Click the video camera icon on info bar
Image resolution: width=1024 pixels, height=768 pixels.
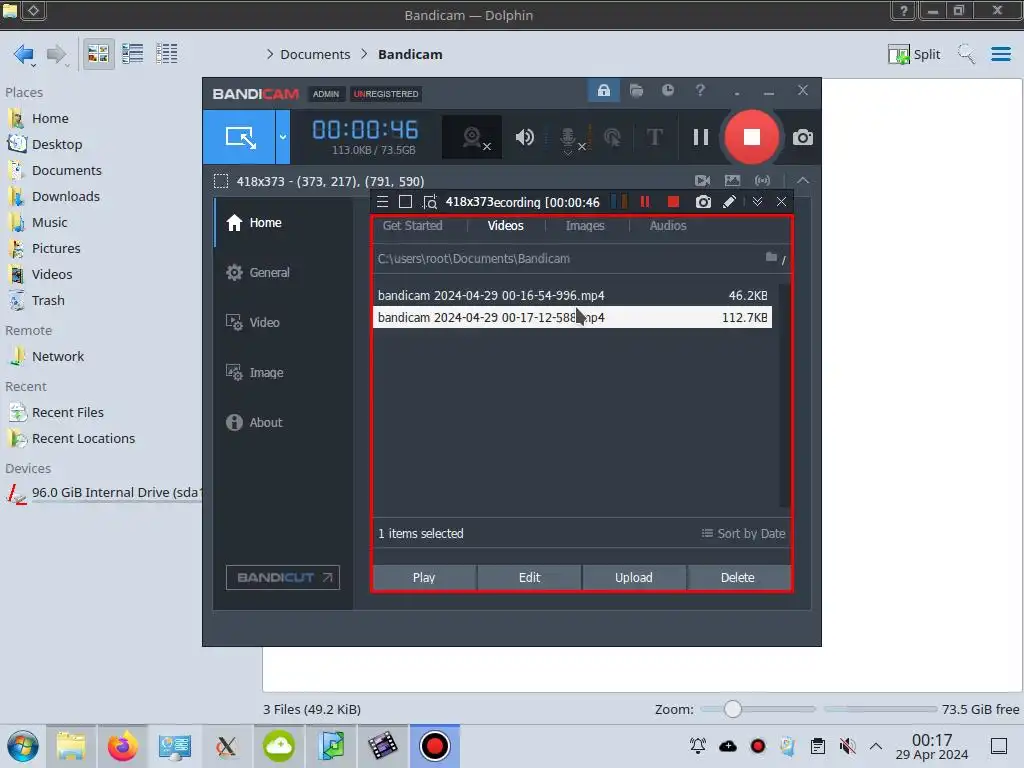[703, 181]
